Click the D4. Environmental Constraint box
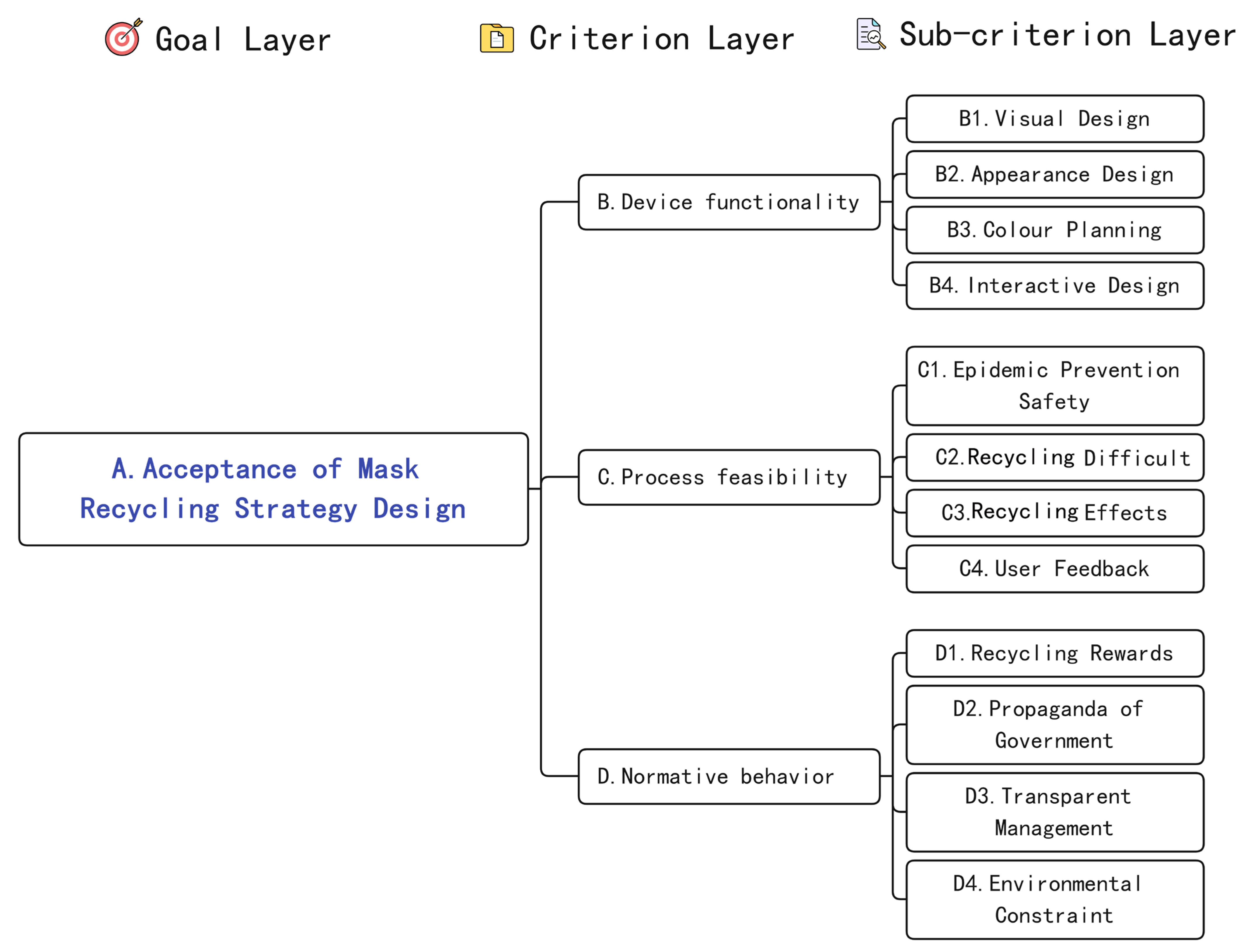This screenshot has height=952, width=1250. click(x=1054, y=899)
